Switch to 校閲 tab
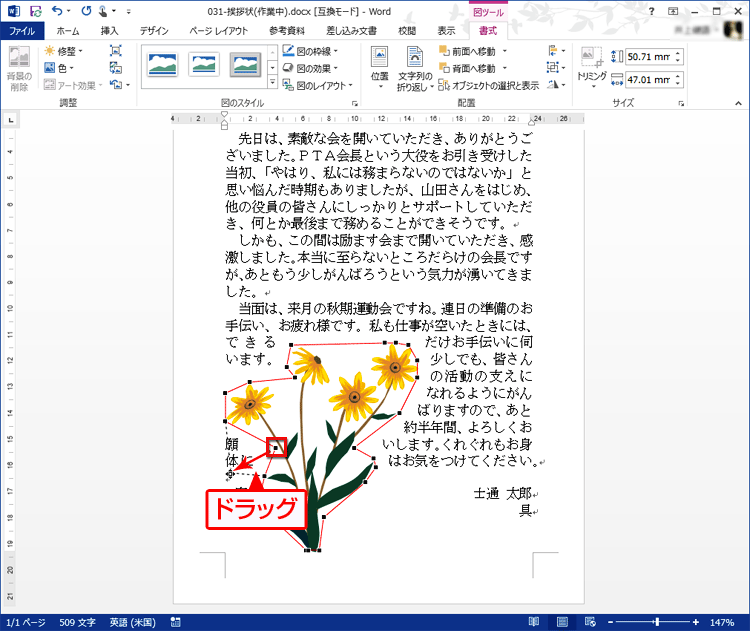 [407, 31]
